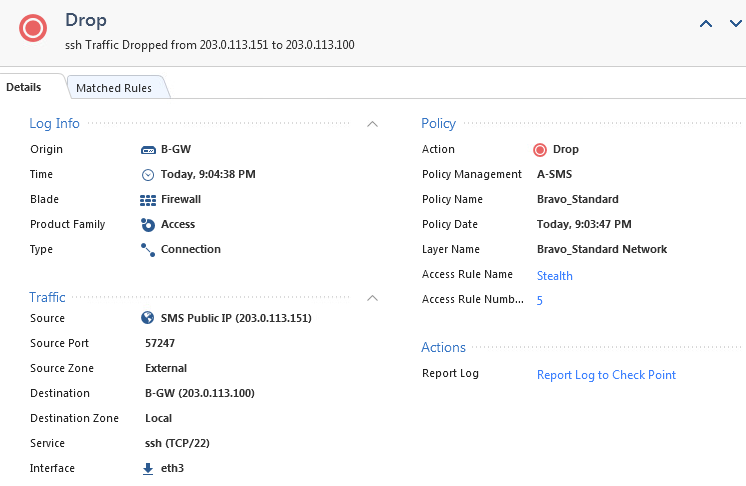Image resolution: width=746 pixels, height=486 pixels.
Task: Open the Matched Rules tab
Action: (x=114, y=88)
